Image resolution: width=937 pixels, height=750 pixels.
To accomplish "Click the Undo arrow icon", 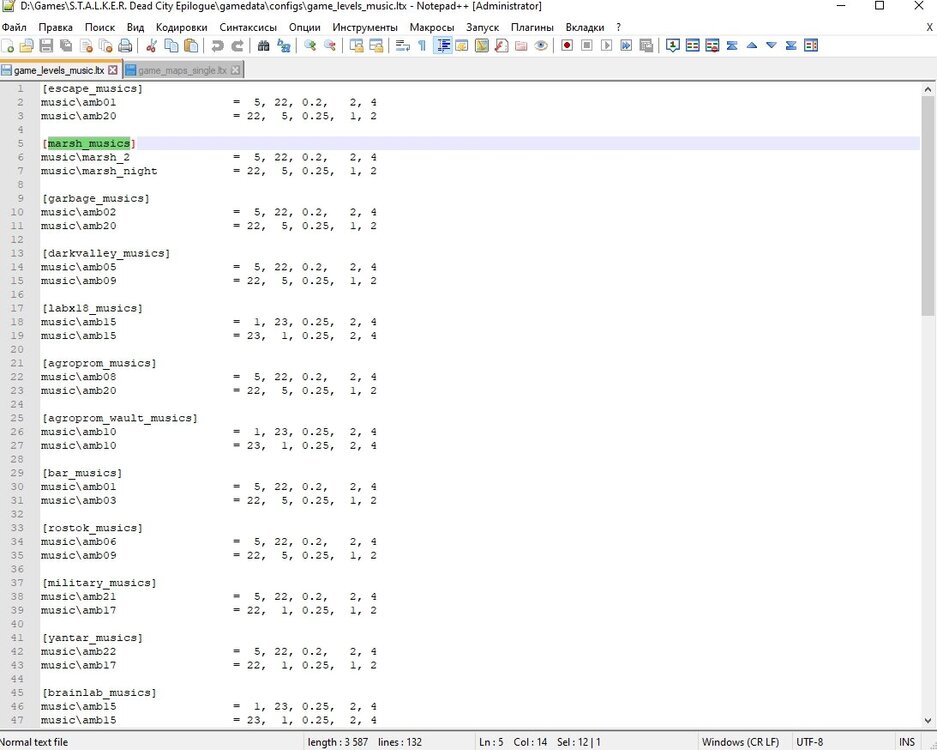I will tap(217, 46).
